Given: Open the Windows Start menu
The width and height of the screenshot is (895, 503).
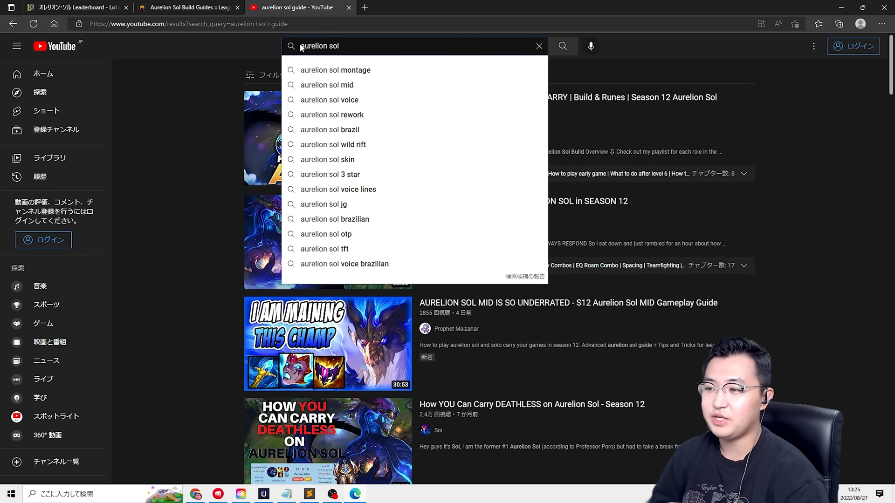Looking at the screenshot, I should (11, 494).
